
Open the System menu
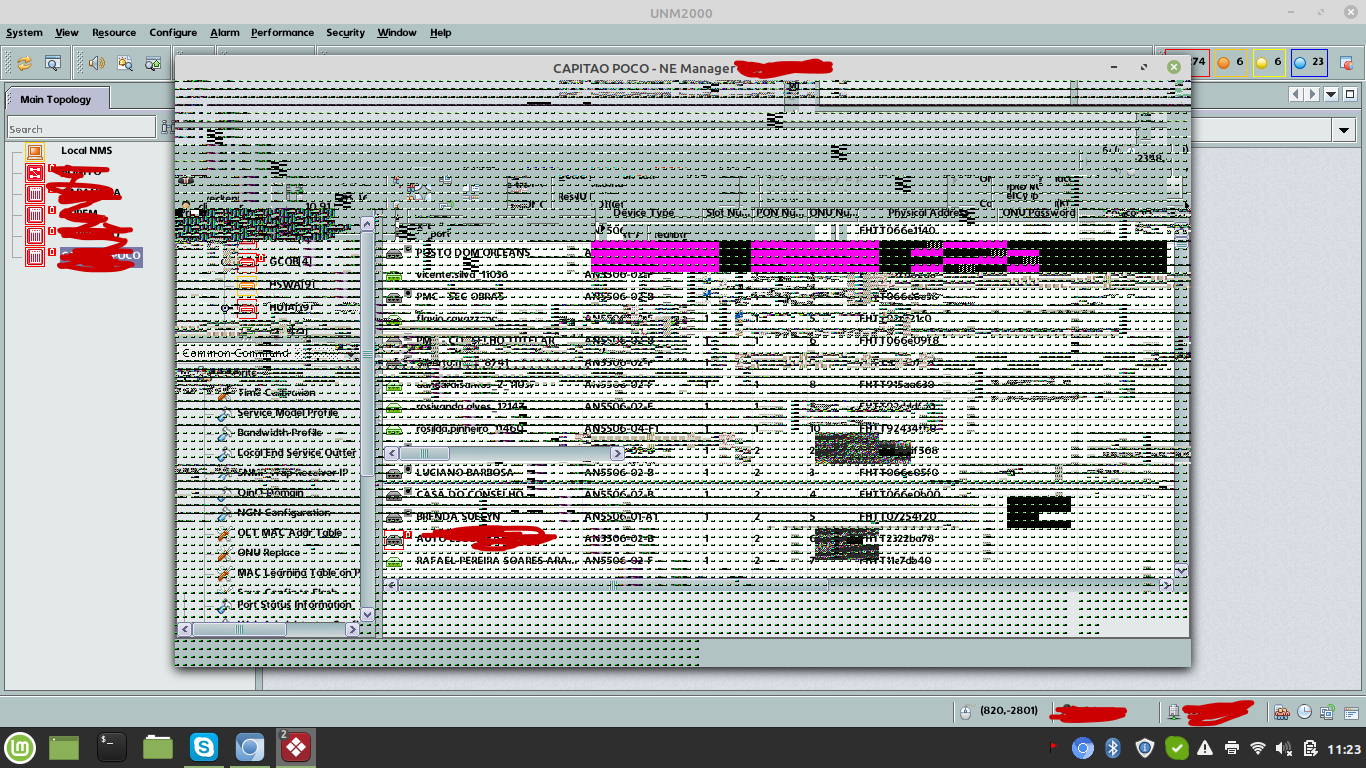[x=25, y=32]
